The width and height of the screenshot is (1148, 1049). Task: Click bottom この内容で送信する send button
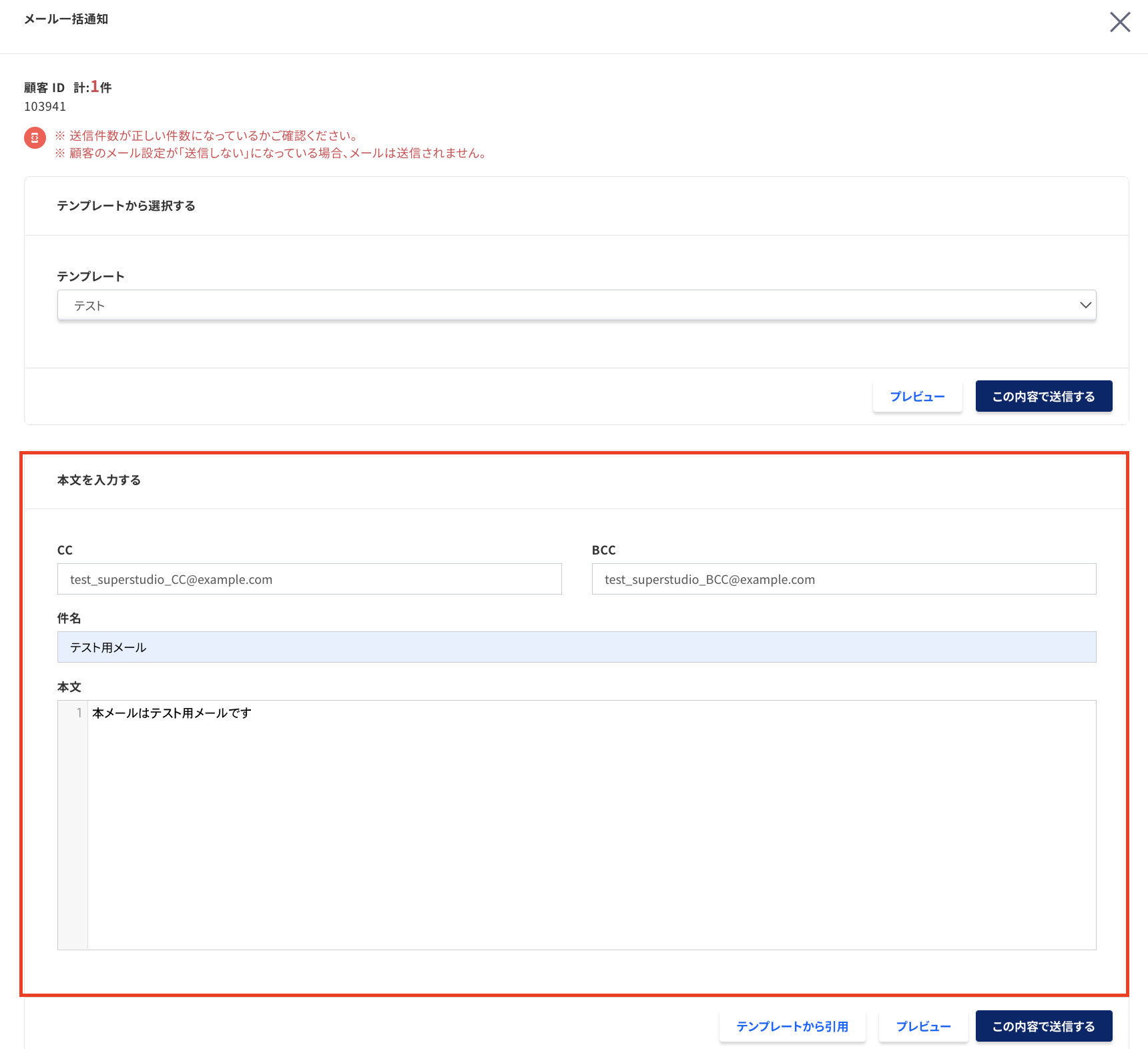pos(1044,1026)
